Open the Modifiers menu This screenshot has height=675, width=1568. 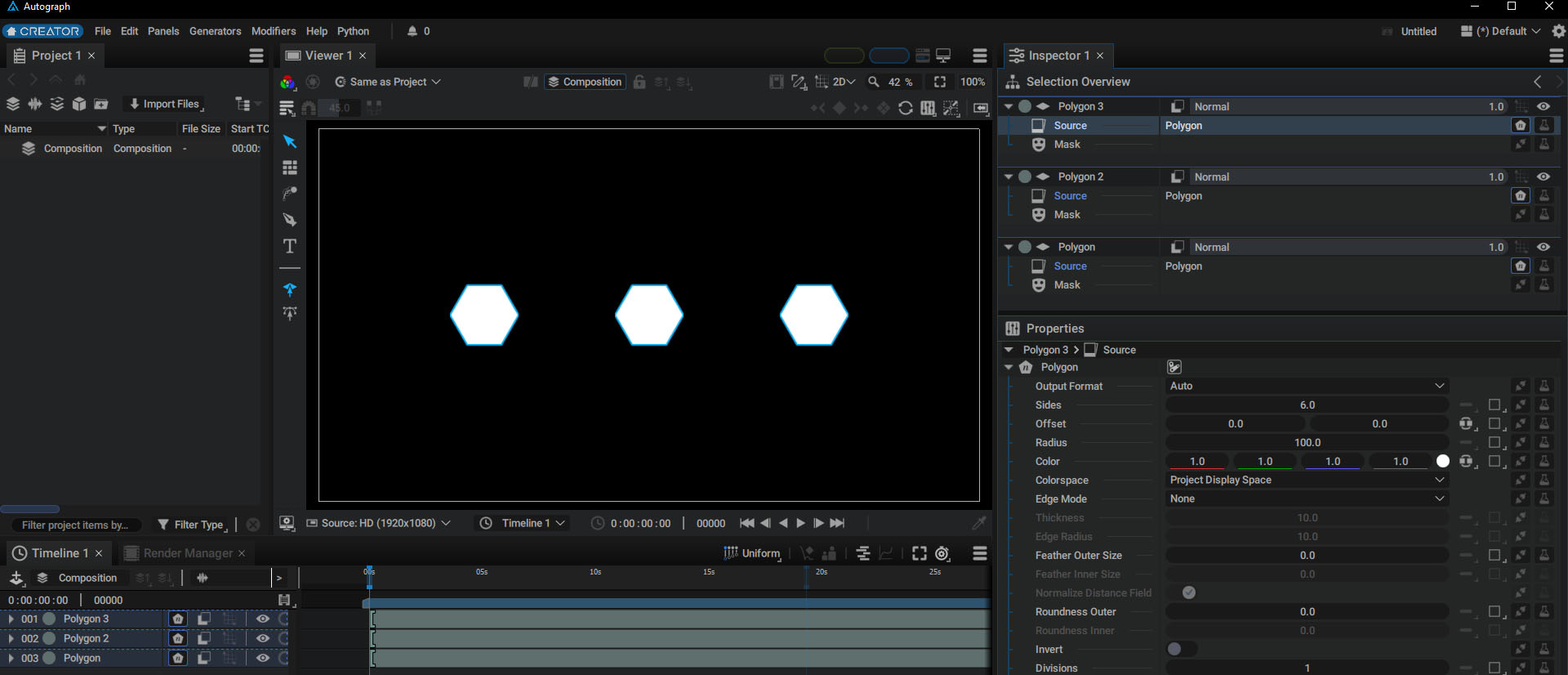pyautogui.click(x=274, y=31)
